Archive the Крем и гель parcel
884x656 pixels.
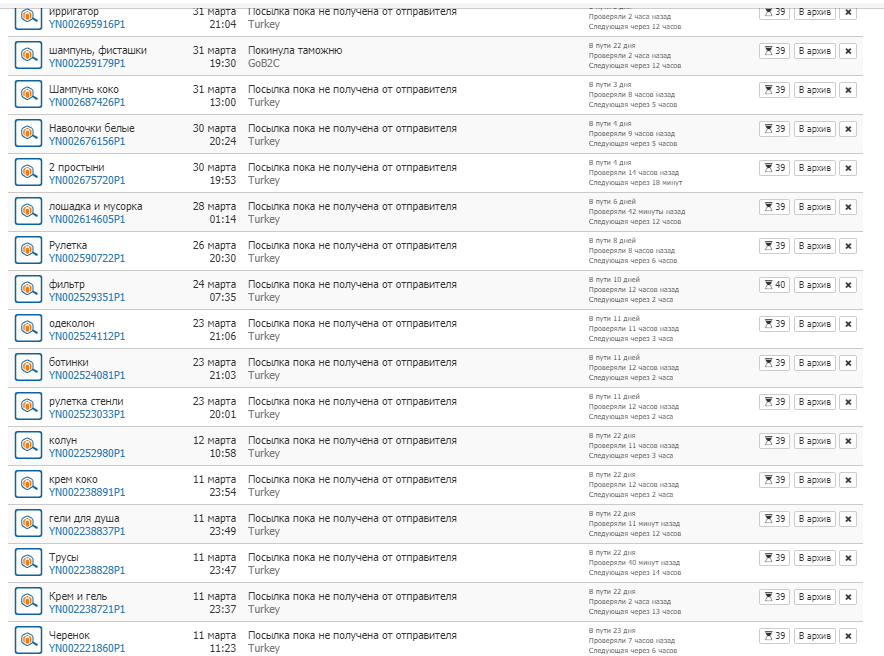(x=815, y=597)
